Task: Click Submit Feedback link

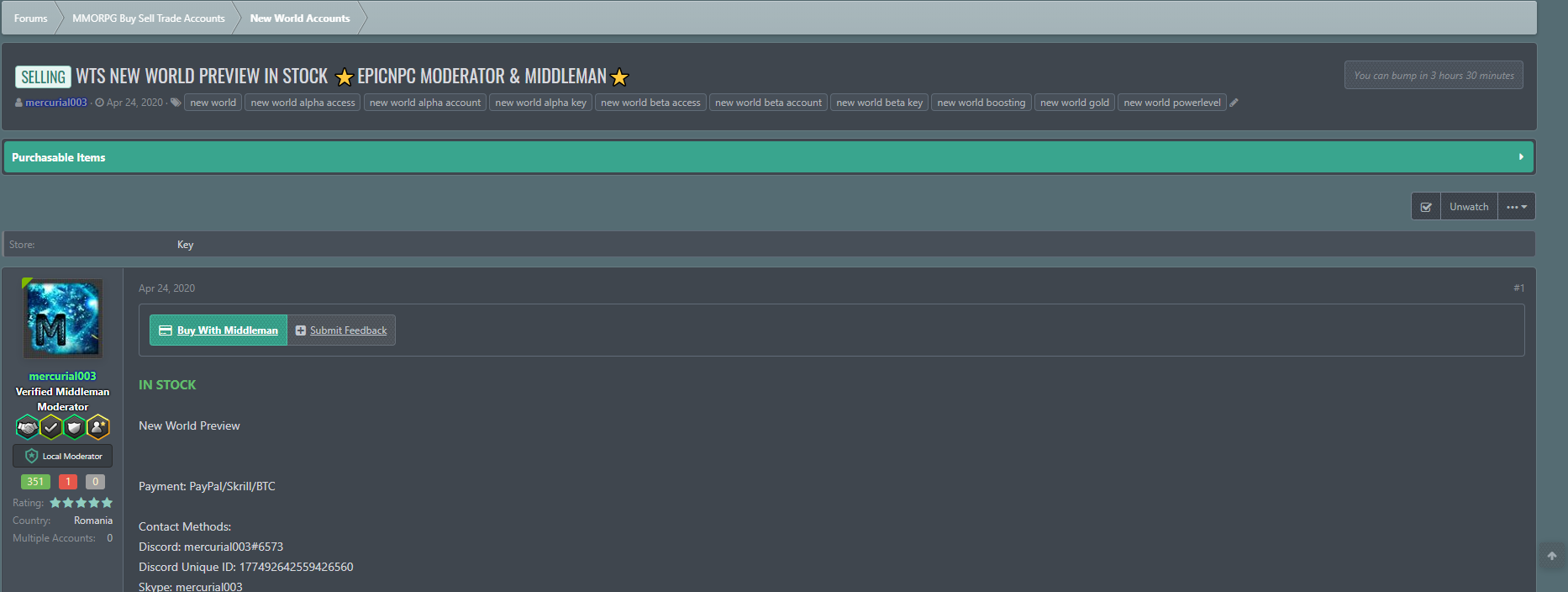Action: [x=341, y=330]
